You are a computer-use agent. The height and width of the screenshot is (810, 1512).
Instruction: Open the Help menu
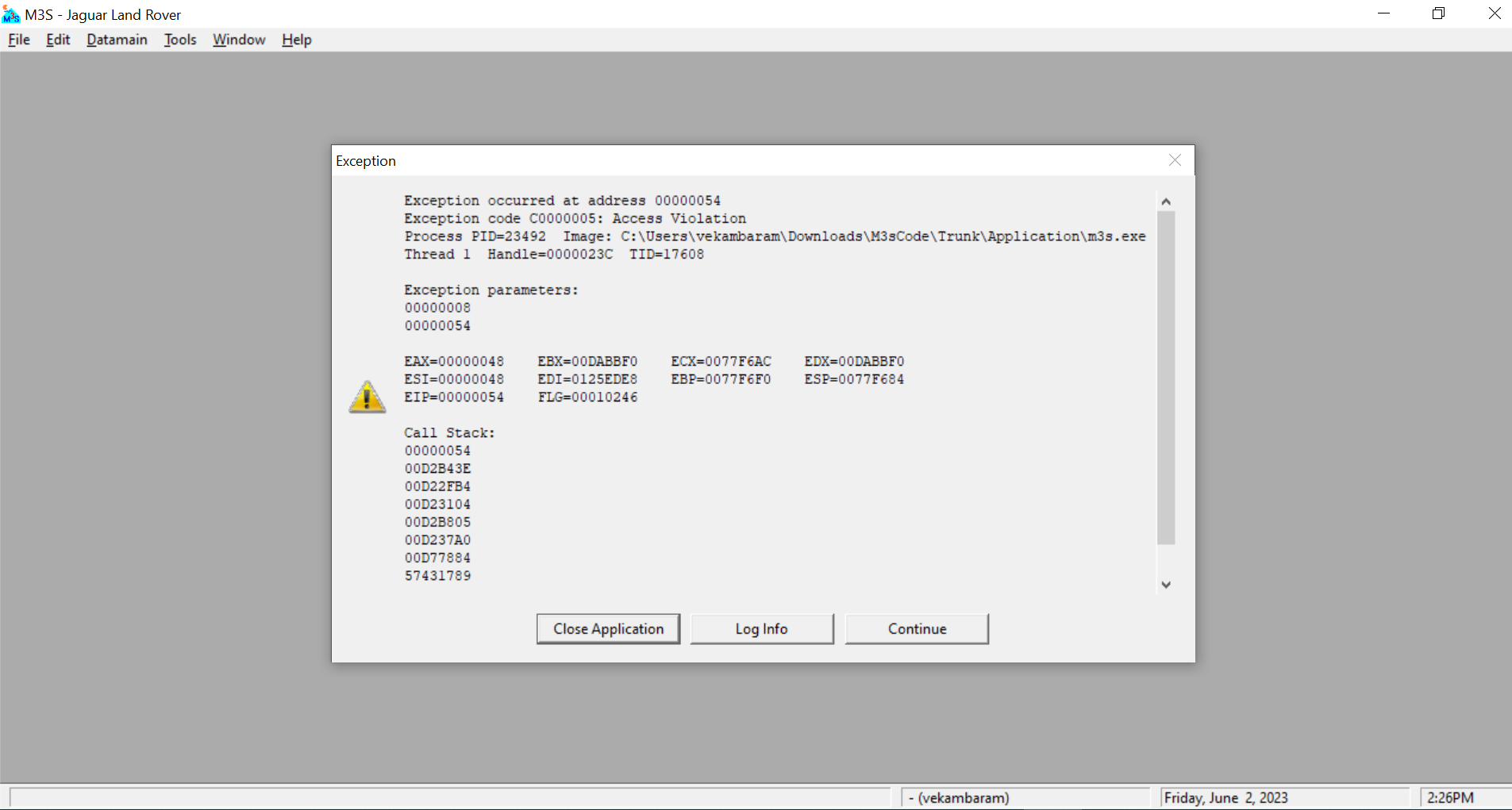(296, 40)
